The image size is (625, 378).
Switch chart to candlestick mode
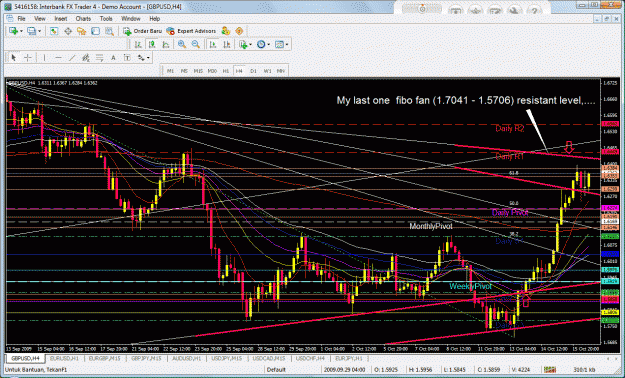click(x=152, y=44)
